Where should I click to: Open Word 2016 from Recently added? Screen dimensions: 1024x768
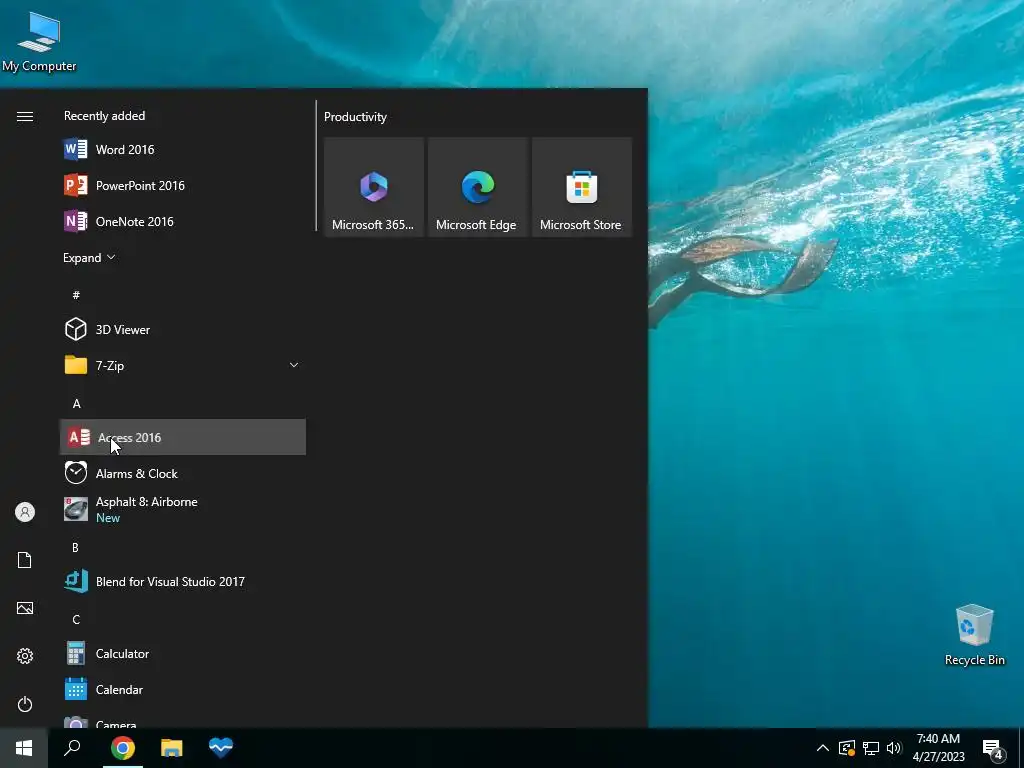(x=183, y=150)
